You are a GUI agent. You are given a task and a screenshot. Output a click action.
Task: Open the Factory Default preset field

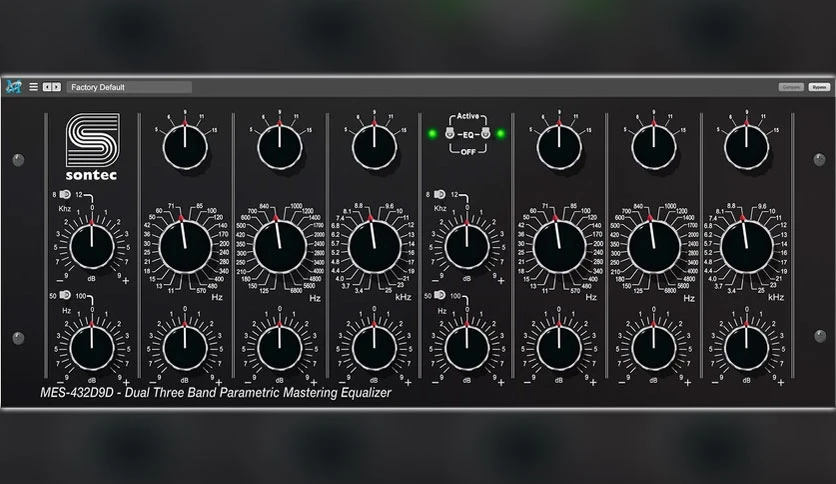pos(129,87)
